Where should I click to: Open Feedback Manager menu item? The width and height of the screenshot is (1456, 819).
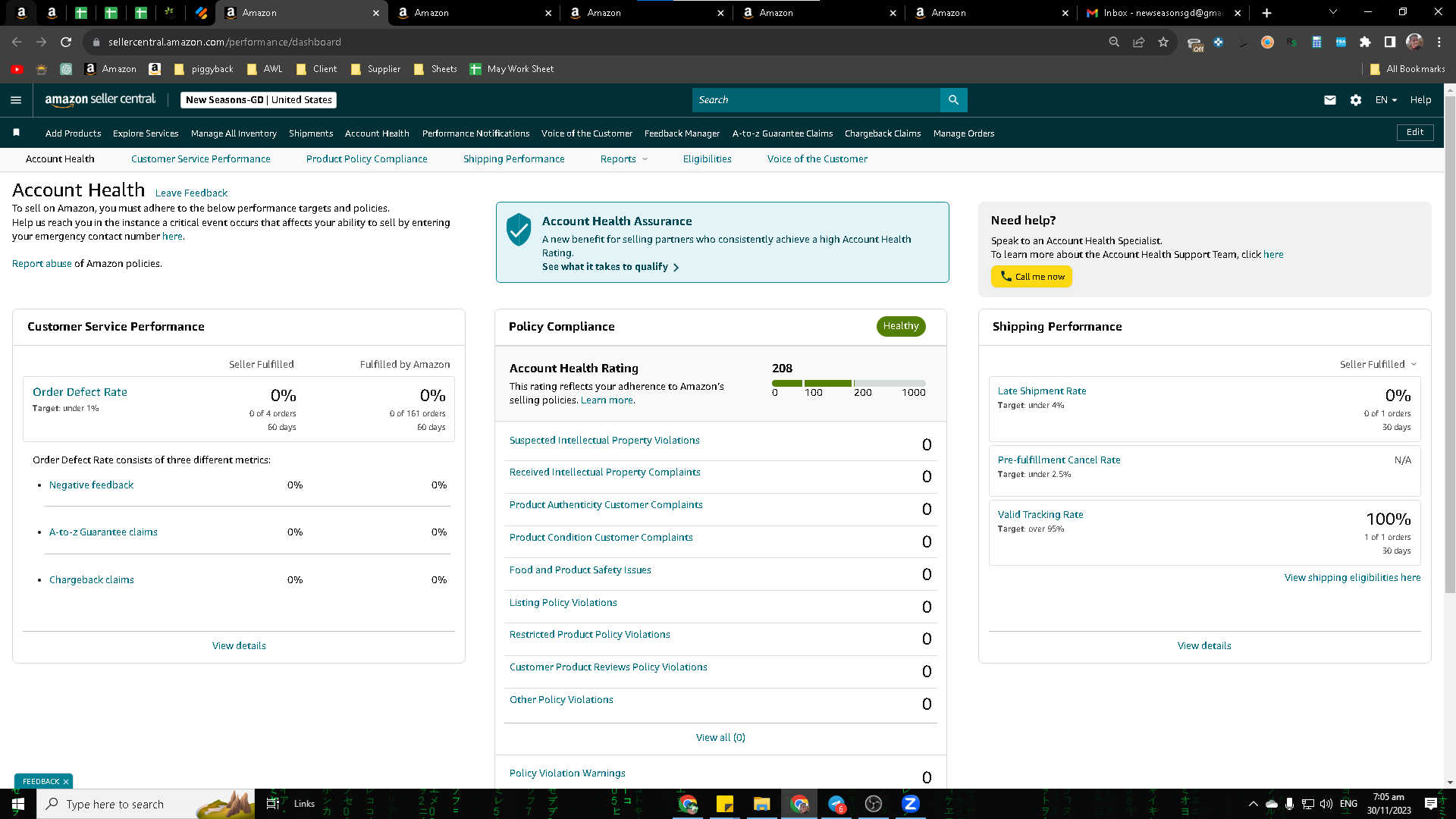click(x=682, y=133)
